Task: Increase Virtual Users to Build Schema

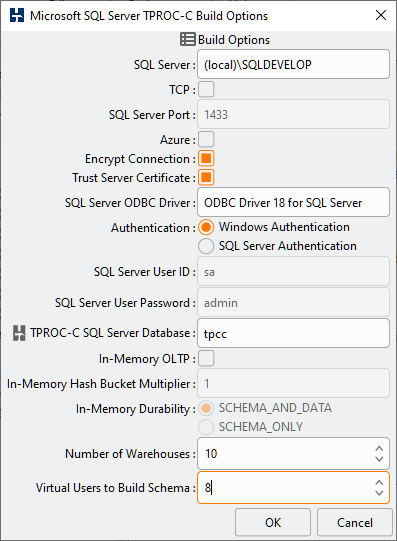Action: point(379,482)
